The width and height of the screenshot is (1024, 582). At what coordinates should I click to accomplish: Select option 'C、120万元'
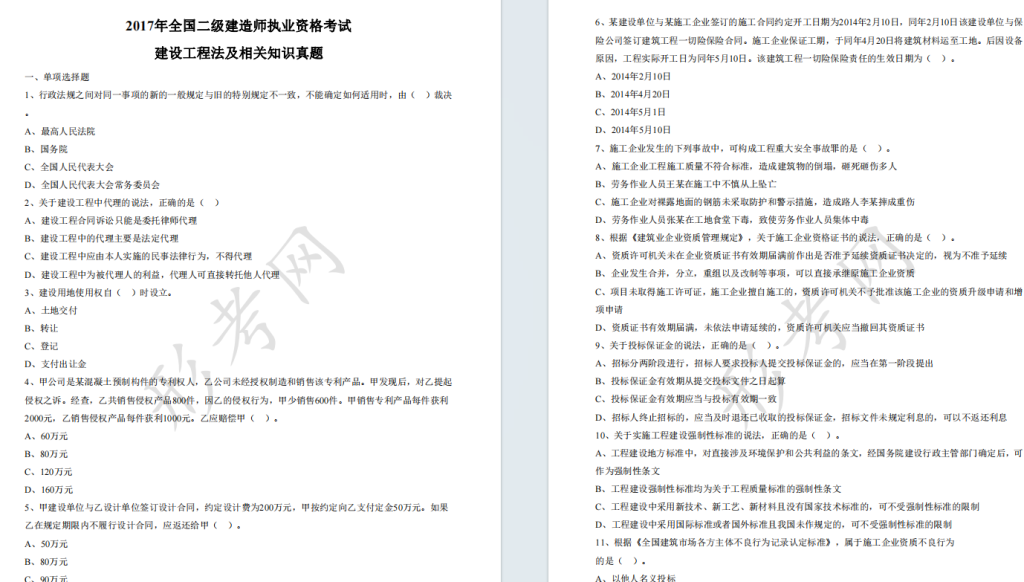(x=48, y=472)
